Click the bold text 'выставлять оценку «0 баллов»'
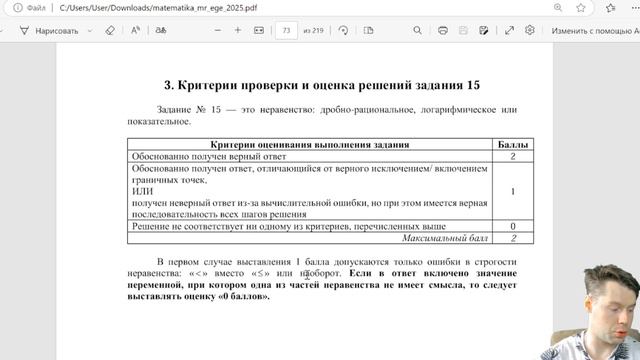Image resolution: width=640 pixels, height=360 pixels. (198, 296)
